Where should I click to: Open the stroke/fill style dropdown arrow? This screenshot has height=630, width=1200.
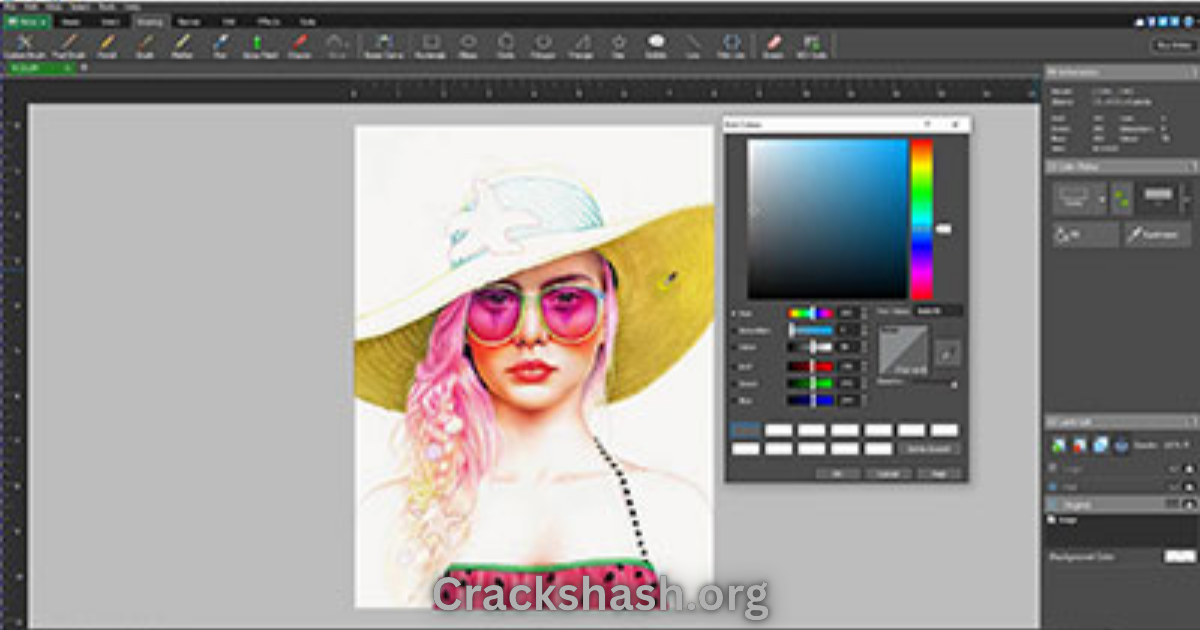coord(1102,198)
